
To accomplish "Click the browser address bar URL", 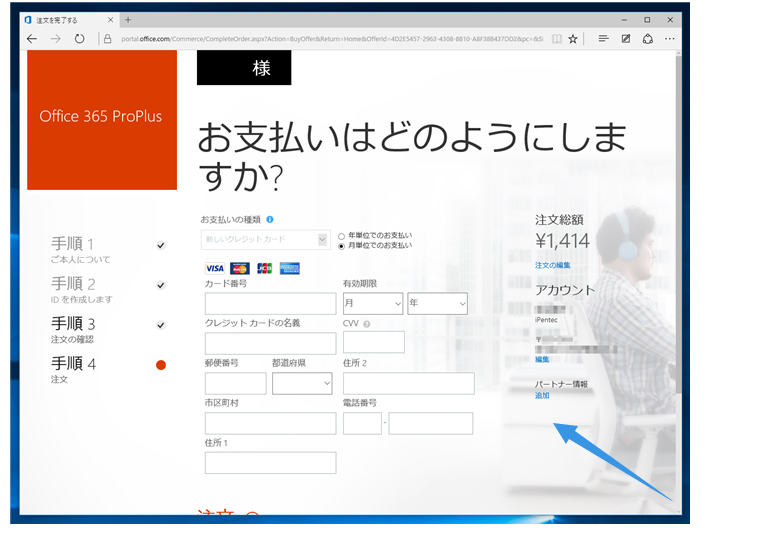I will click(332, 39).
